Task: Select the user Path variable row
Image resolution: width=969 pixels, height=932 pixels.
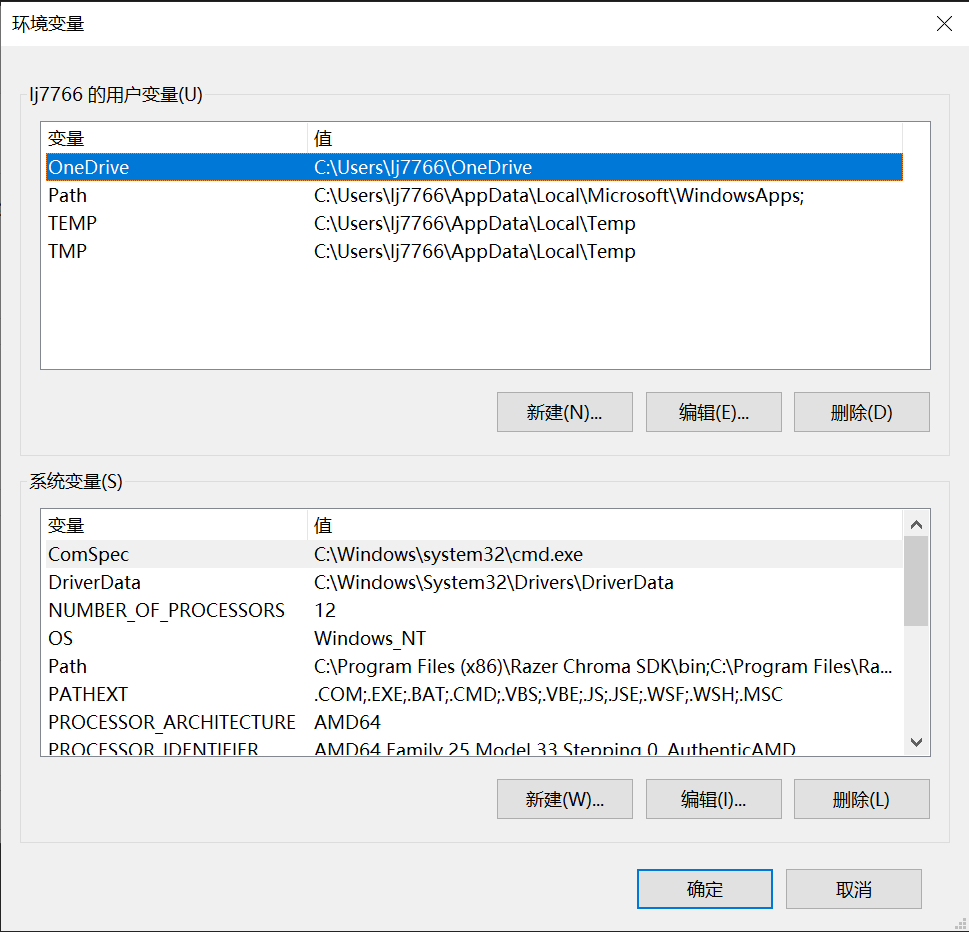Action: 68,196
